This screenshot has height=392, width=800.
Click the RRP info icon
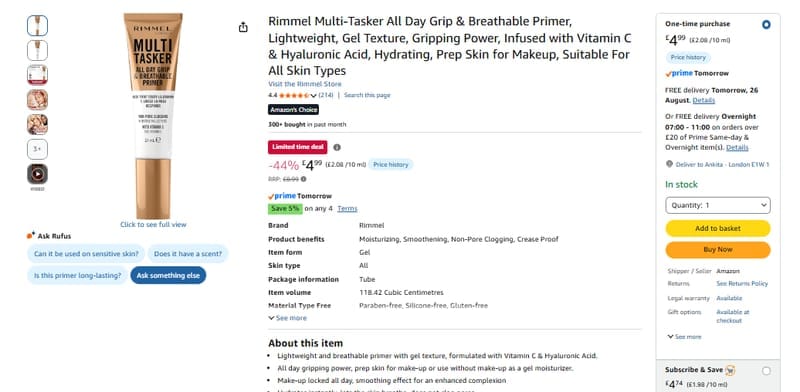point(304,179)
